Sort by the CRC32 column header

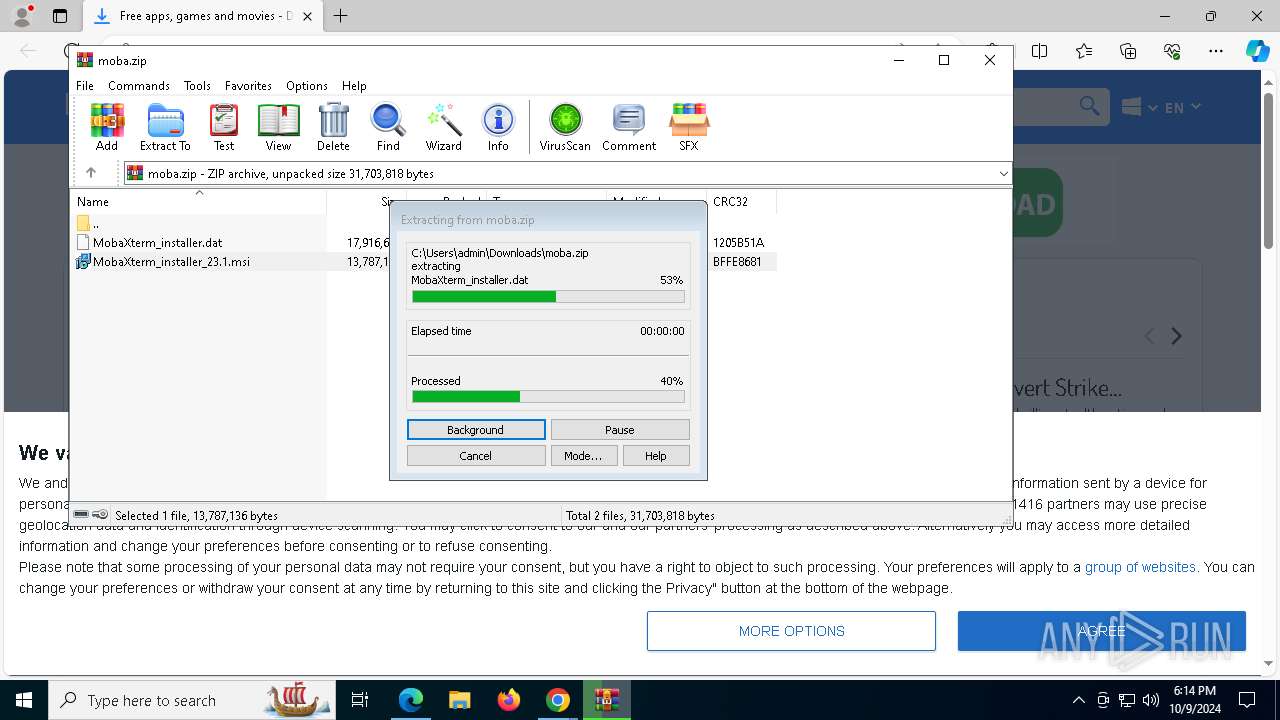click(x=741, y=201)
